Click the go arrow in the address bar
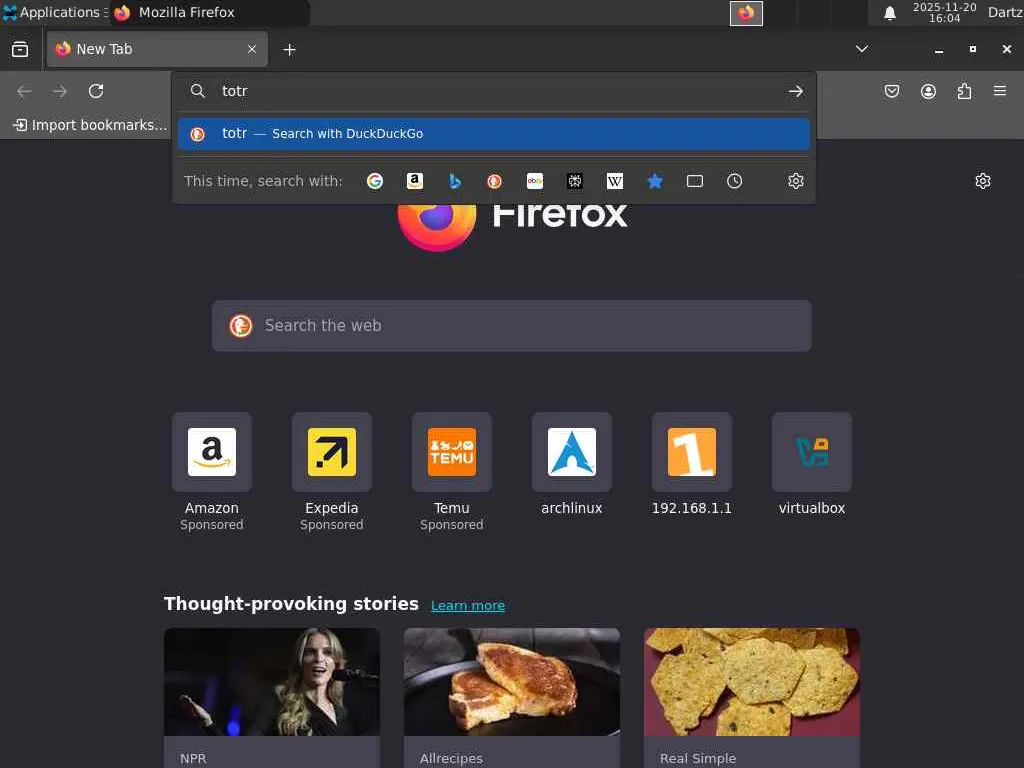The height and width of the screenshot is (768, 1024). pyautogui.click(x=795, y=91)
